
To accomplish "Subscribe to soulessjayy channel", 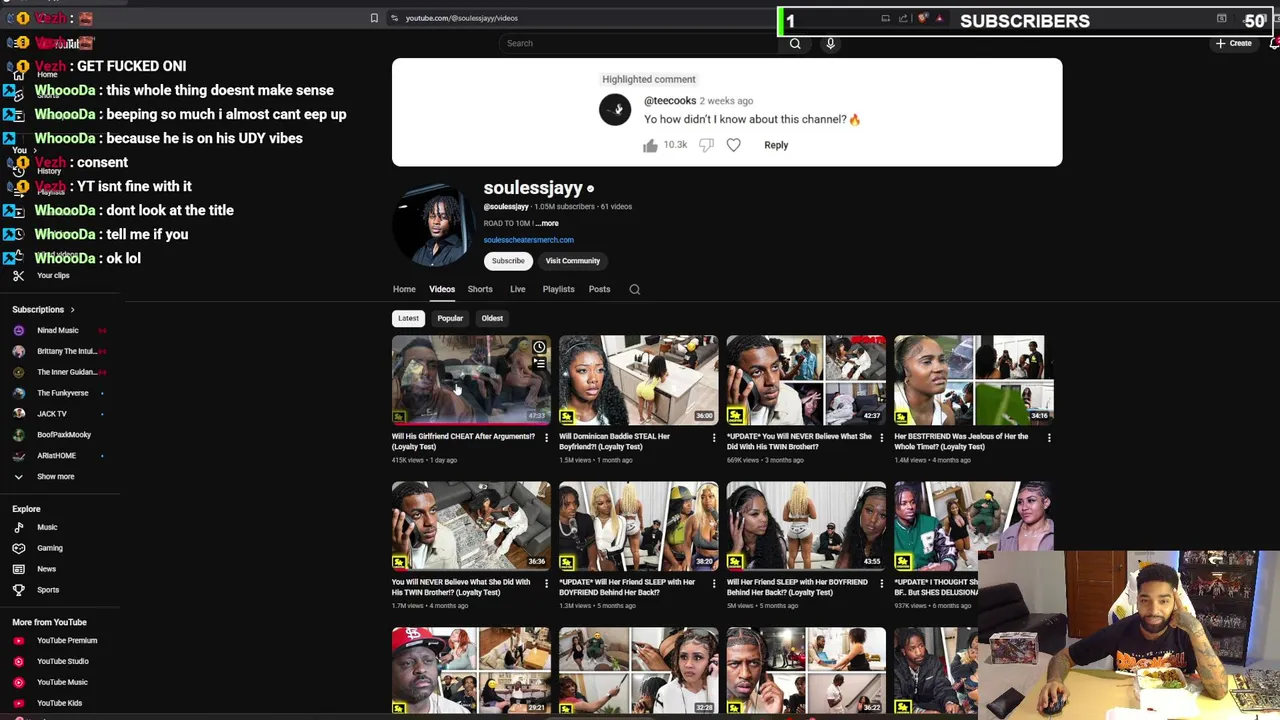I will tap(508, 261).
